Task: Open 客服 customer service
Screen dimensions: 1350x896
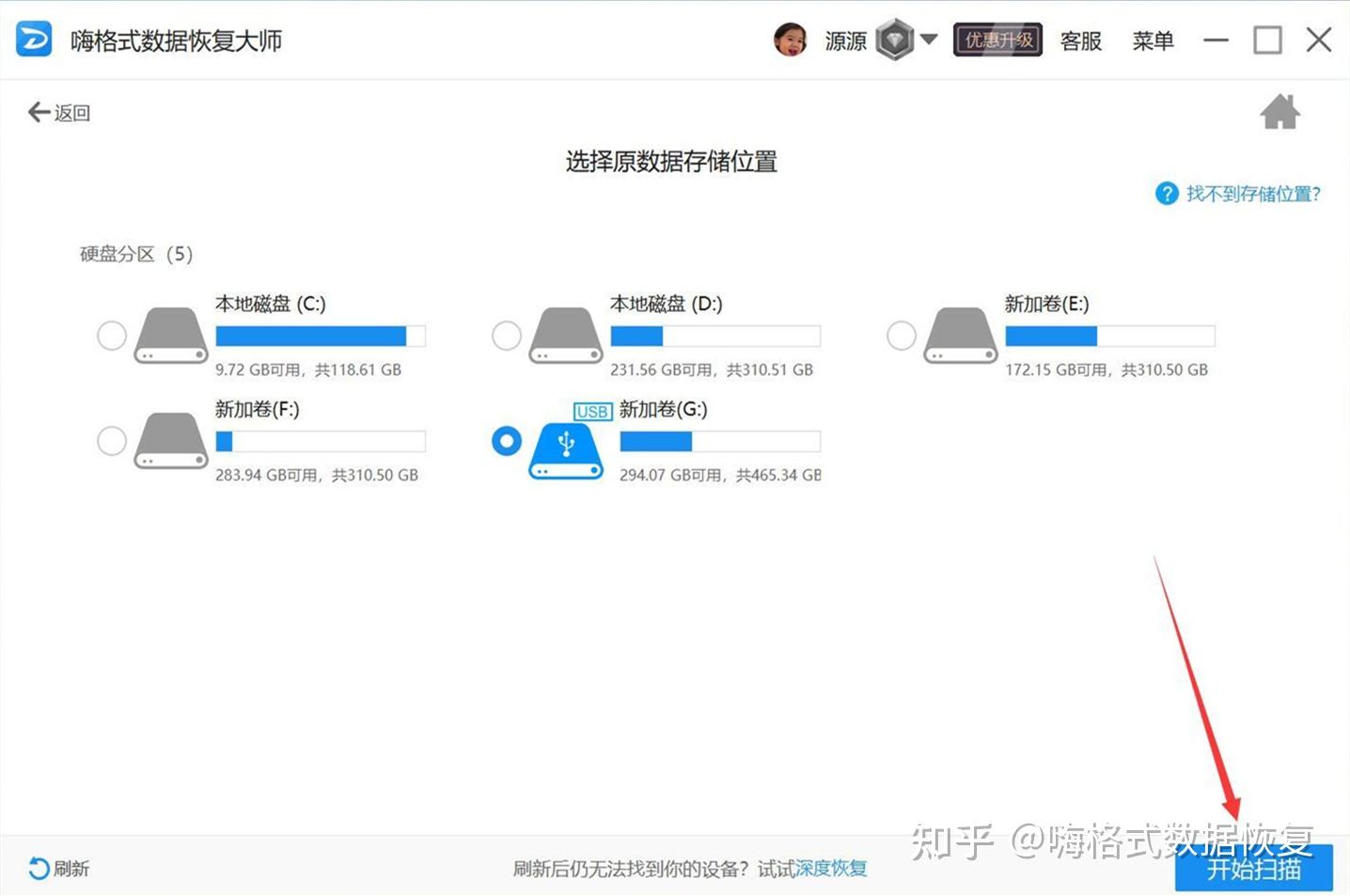Action: point(1080,40)
